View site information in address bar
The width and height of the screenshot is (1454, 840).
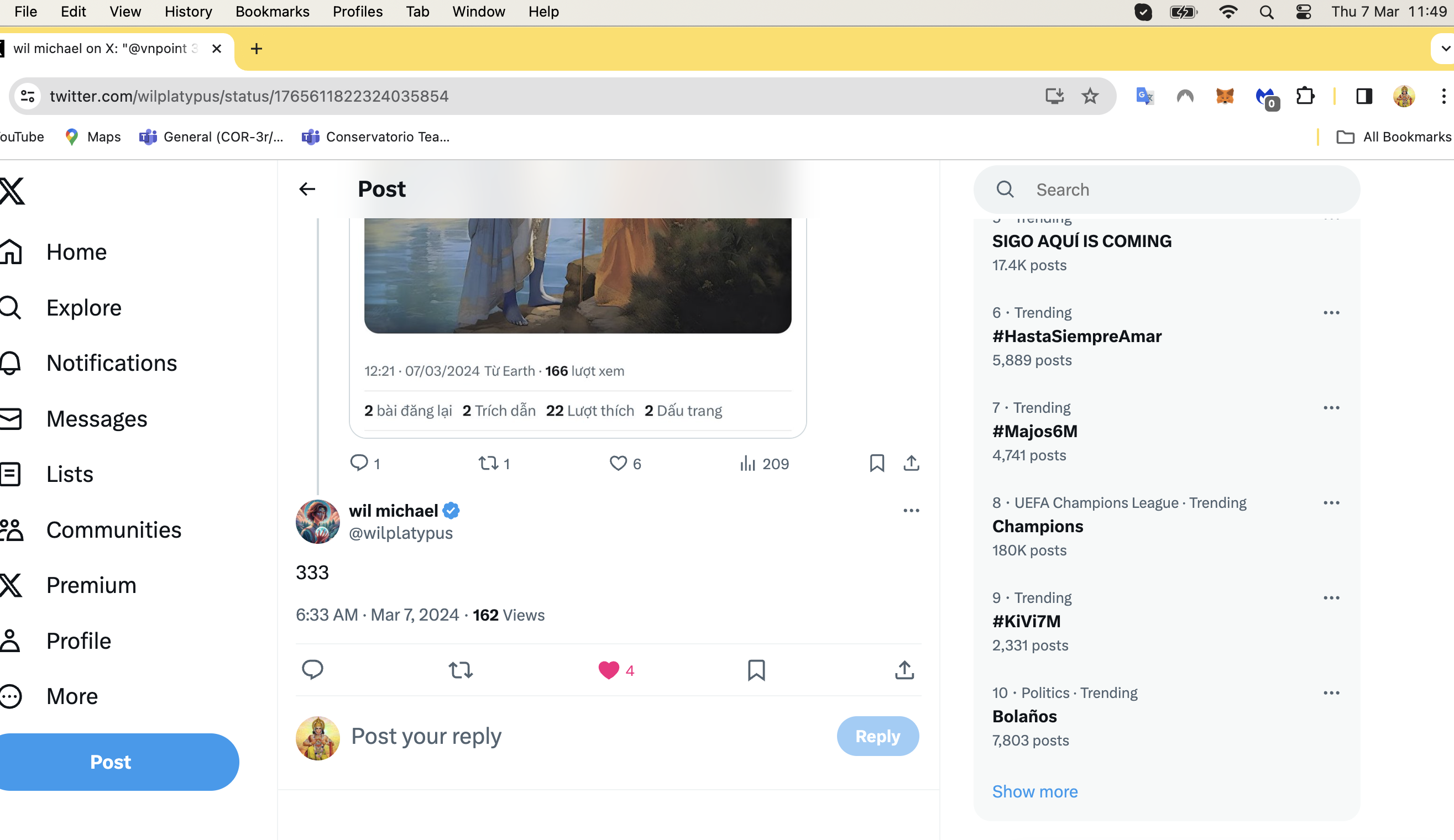pos(27,96)
